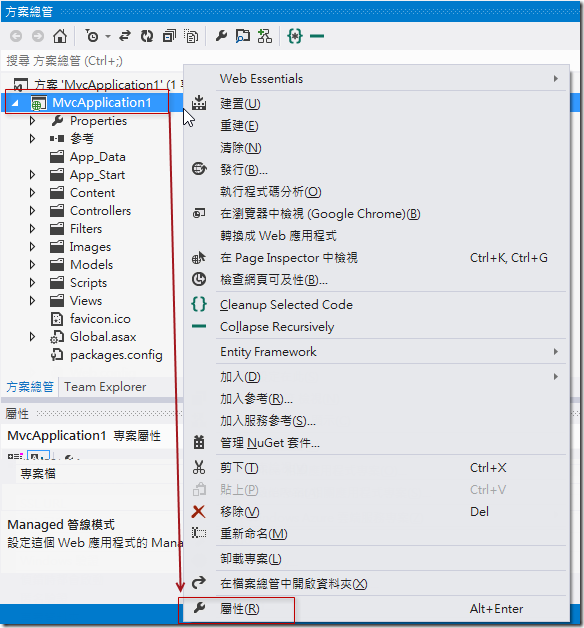
Task: Expand the App_Start folder
Action: click(32, 175)
